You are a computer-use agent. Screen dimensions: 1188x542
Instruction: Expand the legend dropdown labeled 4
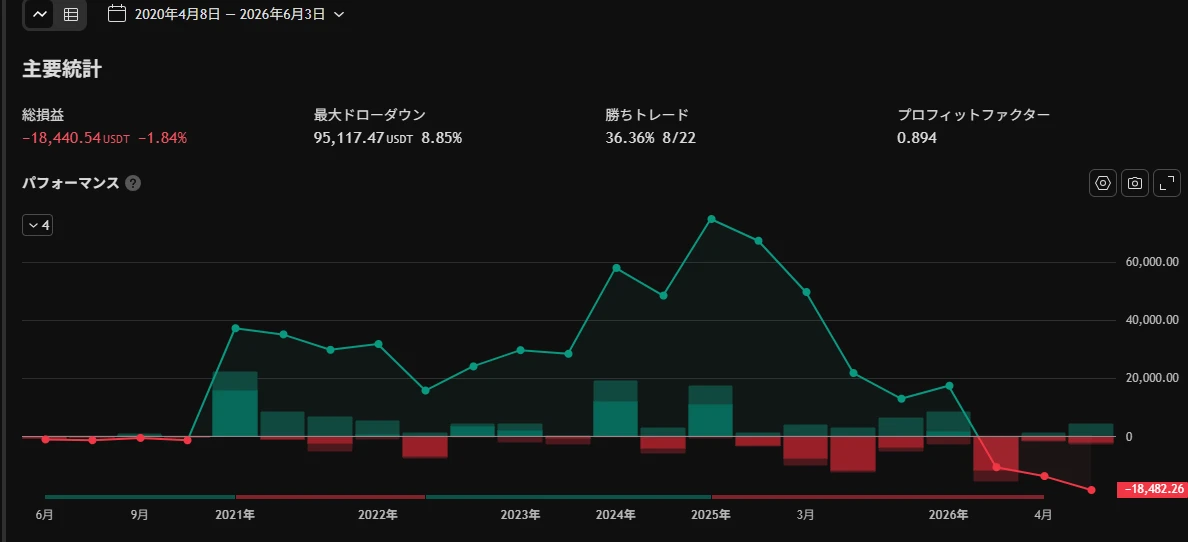pos(38,225)
